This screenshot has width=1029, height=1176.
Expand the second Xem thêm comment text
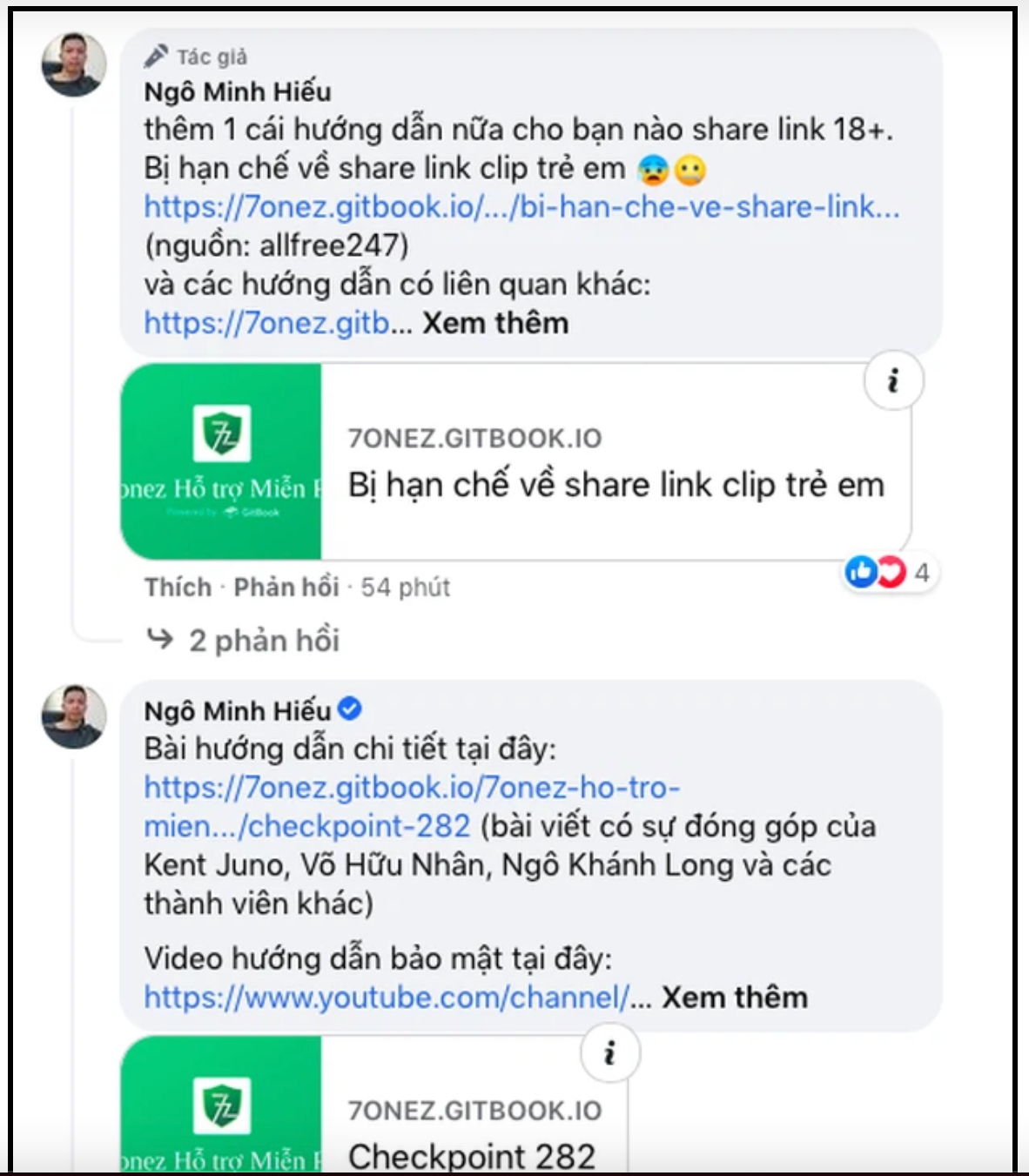(736, 998)
